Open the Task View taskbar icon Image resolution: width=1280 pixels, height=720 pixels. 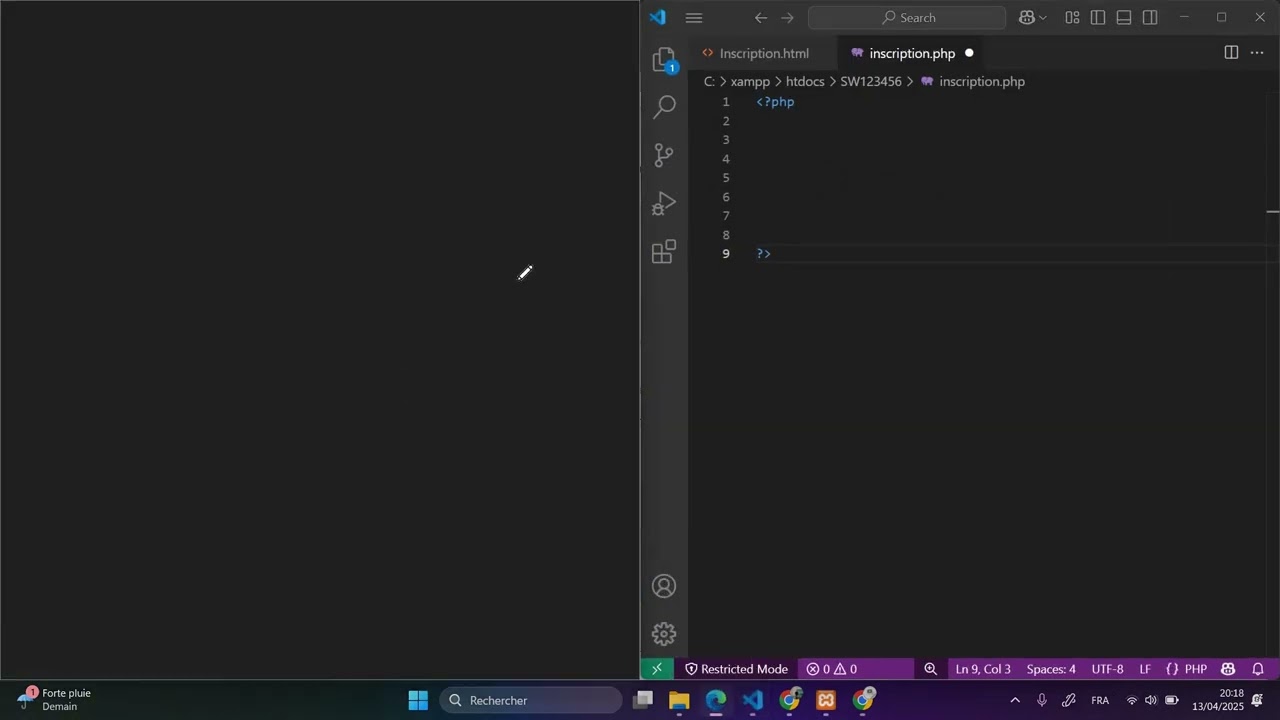pyautogui.click(x=643, y=700)
